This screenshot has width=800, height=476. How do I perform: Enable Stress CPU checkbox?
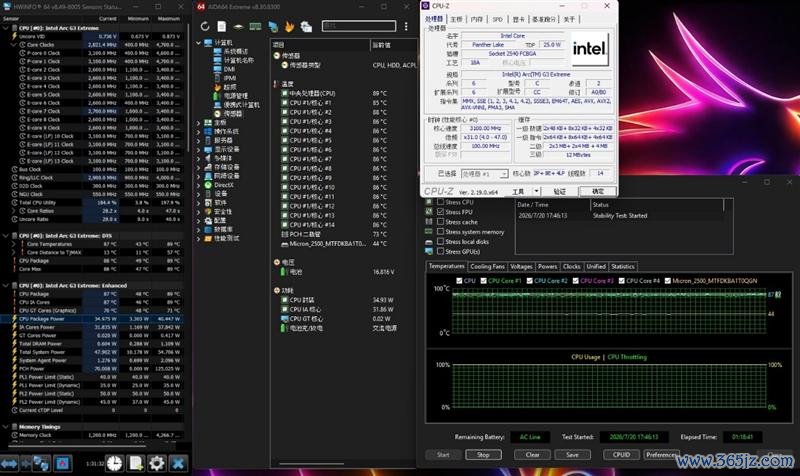coord(440,202)
